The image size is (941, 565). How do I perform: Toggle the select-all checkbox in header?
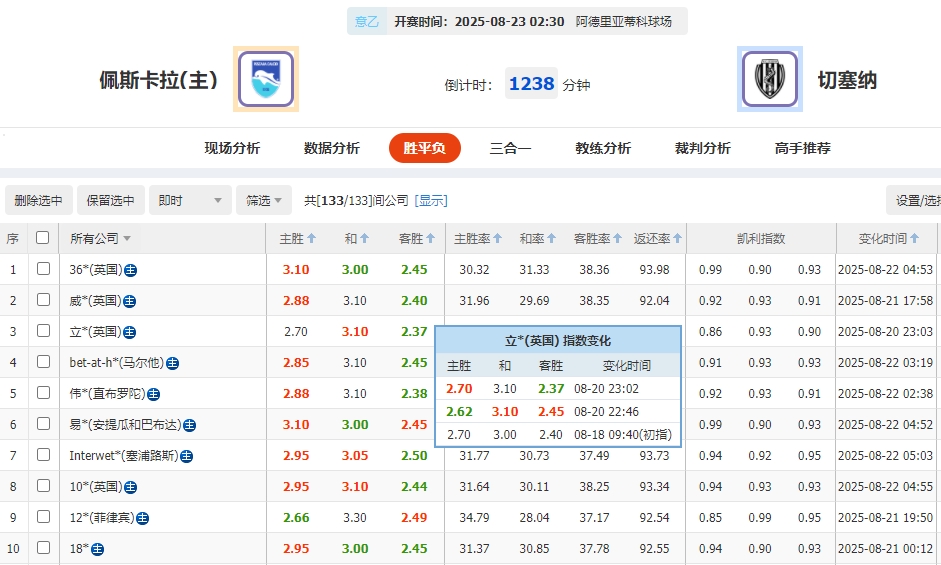42,238
